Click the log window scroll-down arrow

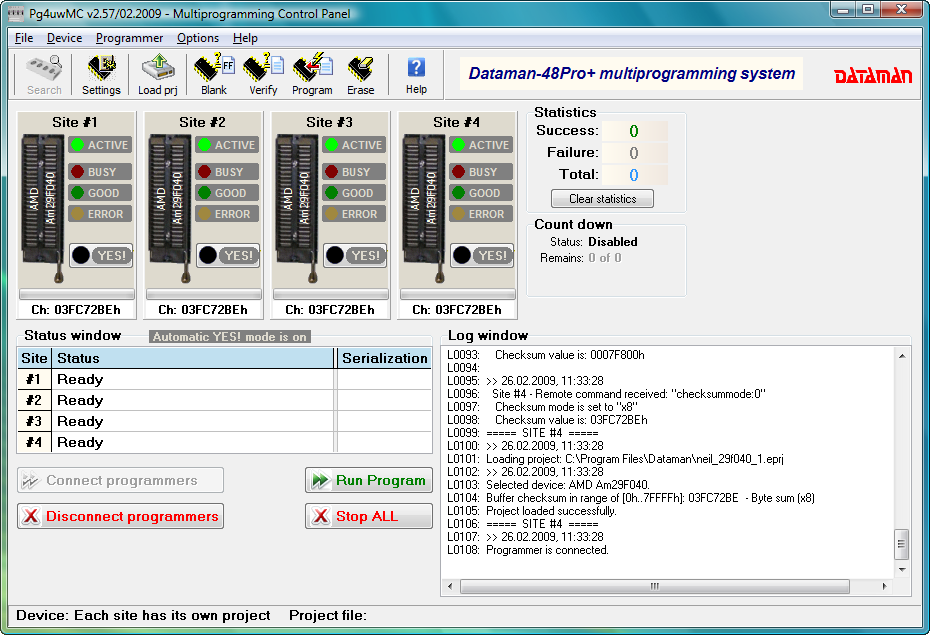902,568
